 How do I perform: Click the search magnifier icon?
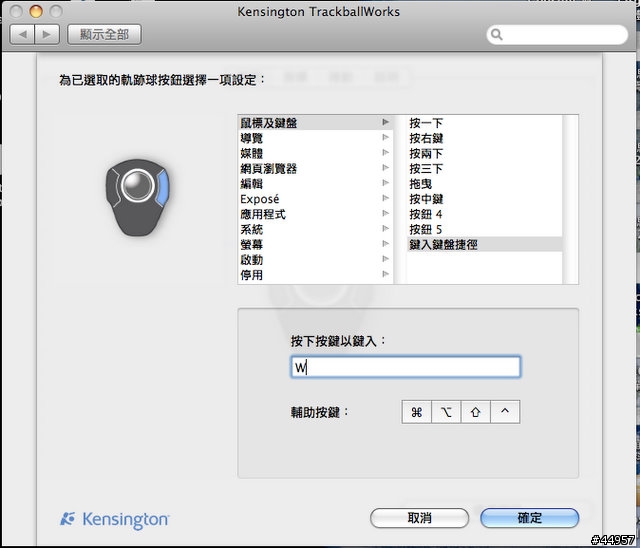[496, 35]
